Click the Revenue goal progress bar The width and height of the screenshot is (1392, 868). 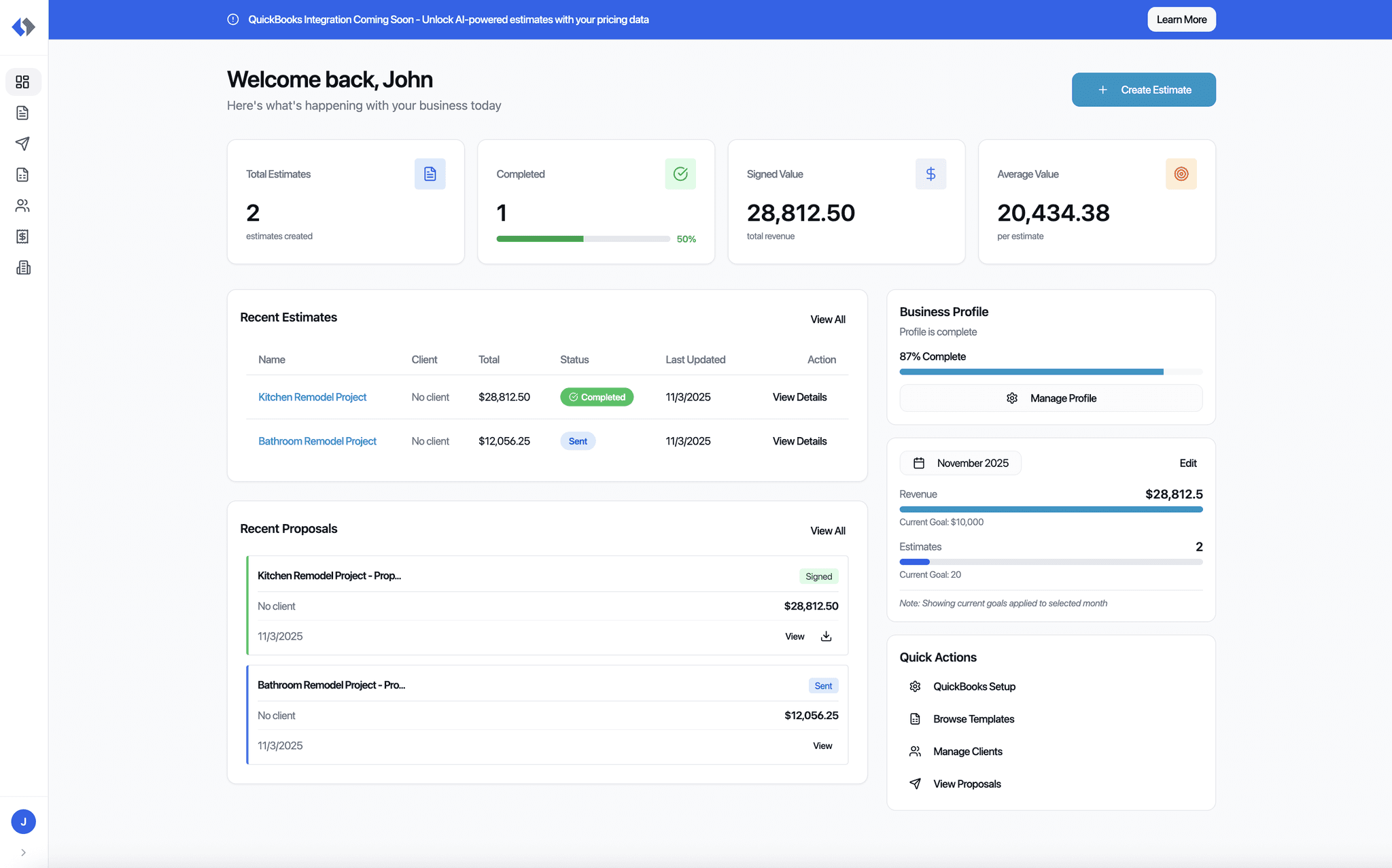tap(1051, 509)
